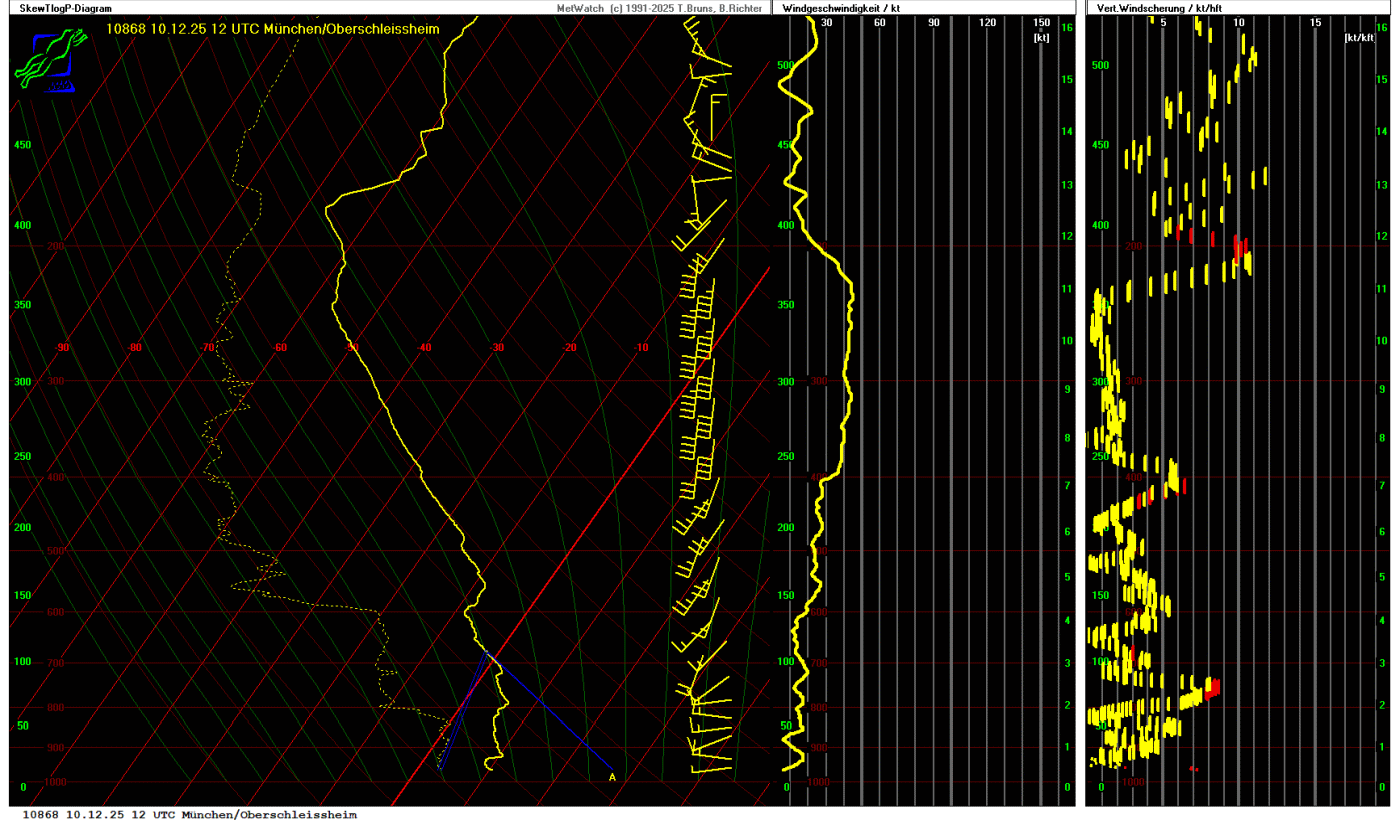
Task: Click the green 450 label on the Skew-T left edge
Action: [22, 145]
